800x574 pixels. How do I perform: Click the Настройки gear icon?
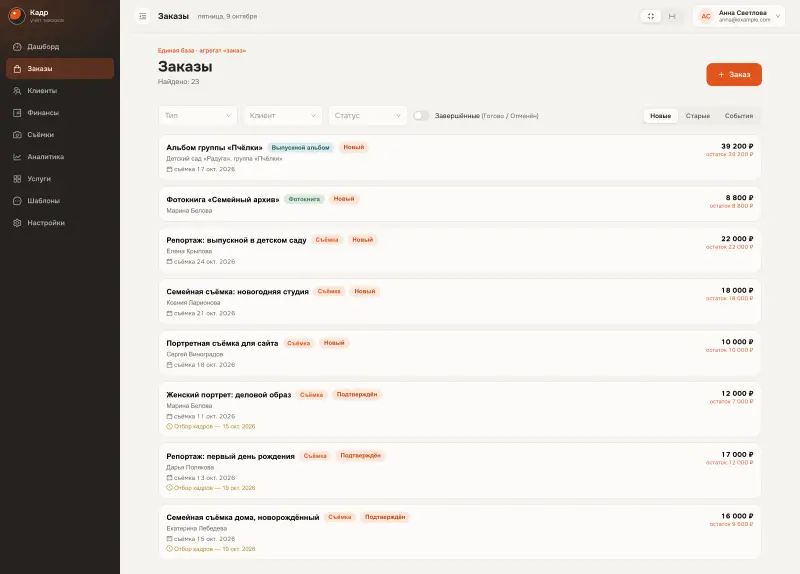point(17,222)
